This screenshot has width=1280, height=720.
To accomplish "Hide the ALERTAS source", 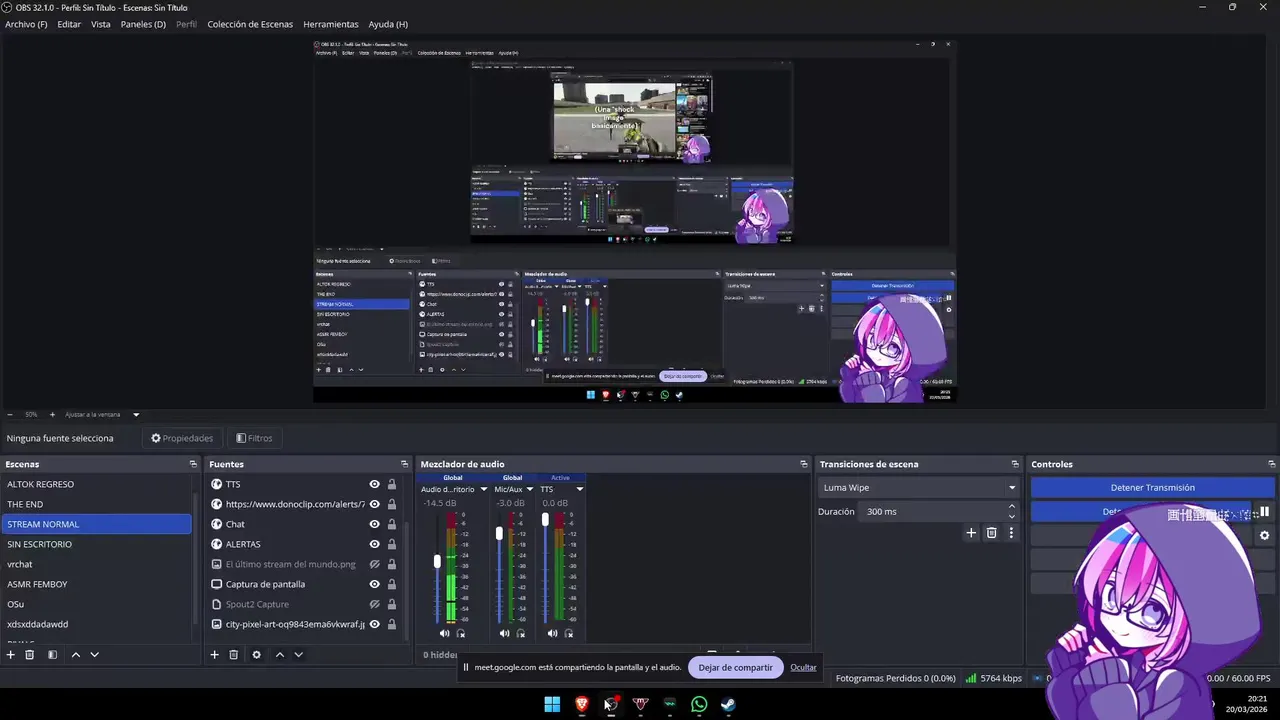I will [x=374, y=544].
